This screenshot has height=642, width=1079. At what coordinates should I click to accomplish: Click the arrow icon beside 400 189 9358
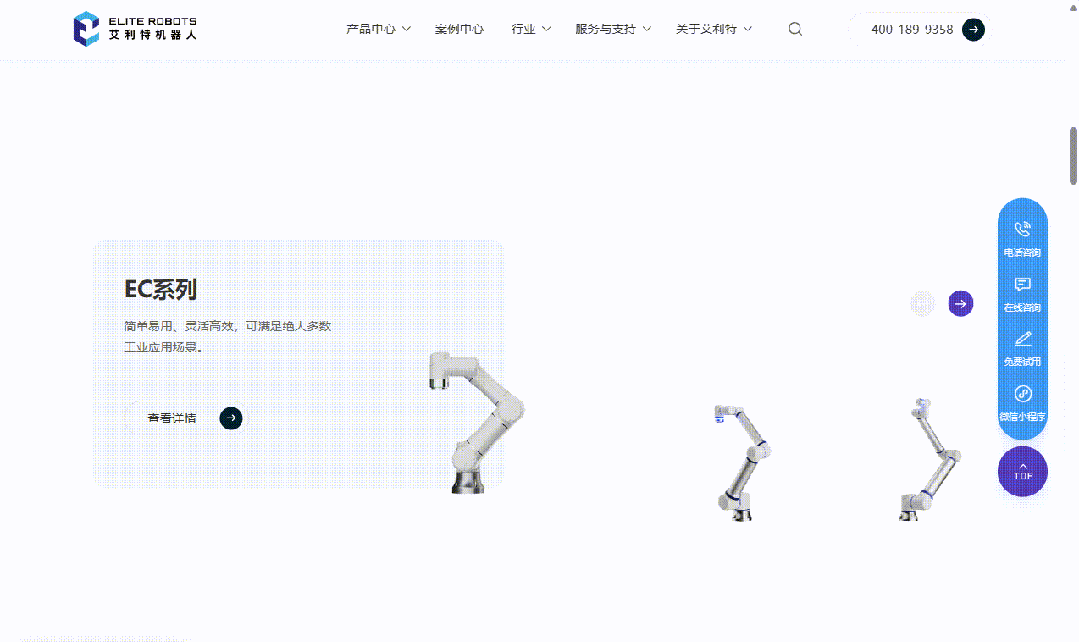(972, 30)
